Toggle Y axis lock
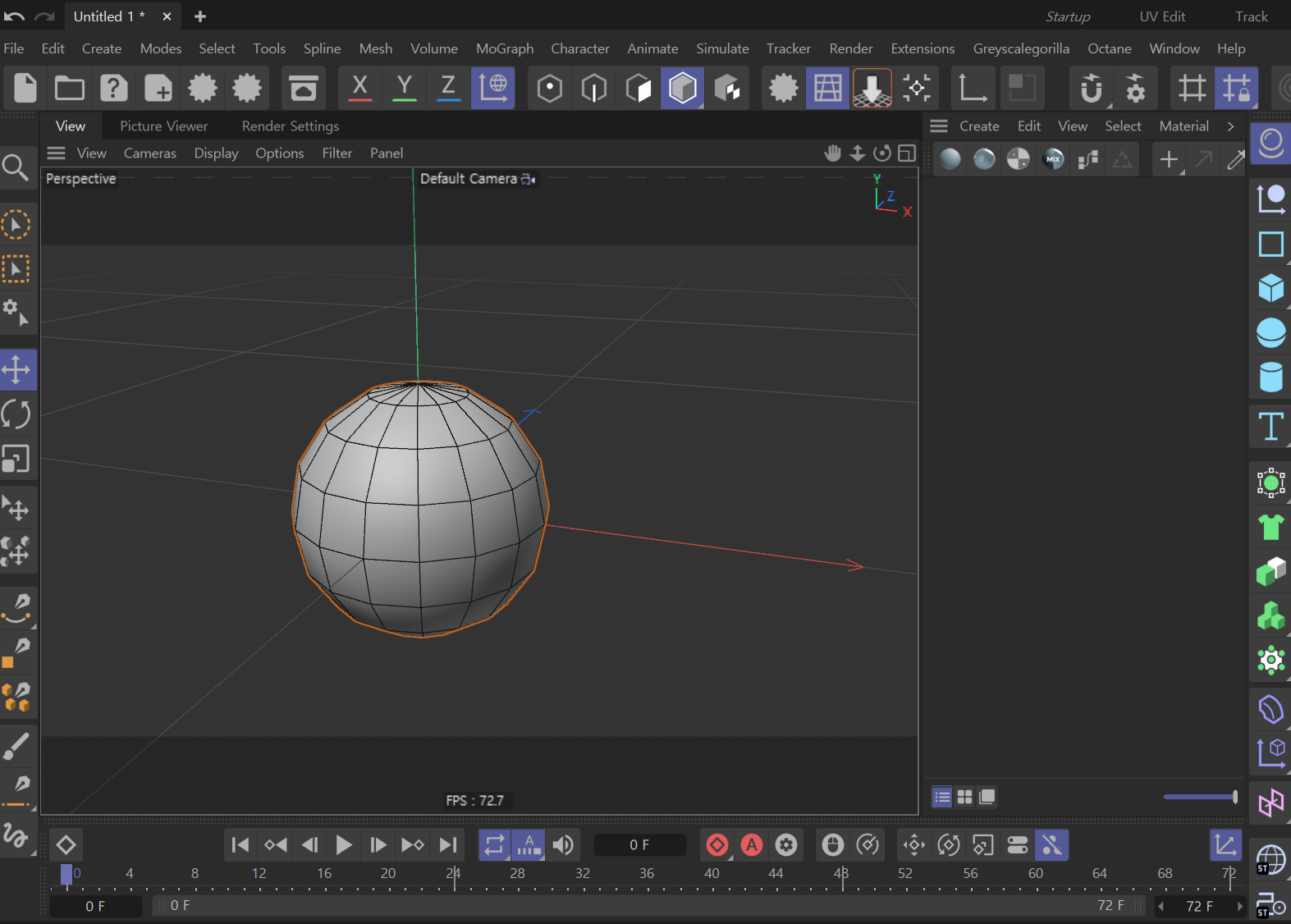 (404, 88)
